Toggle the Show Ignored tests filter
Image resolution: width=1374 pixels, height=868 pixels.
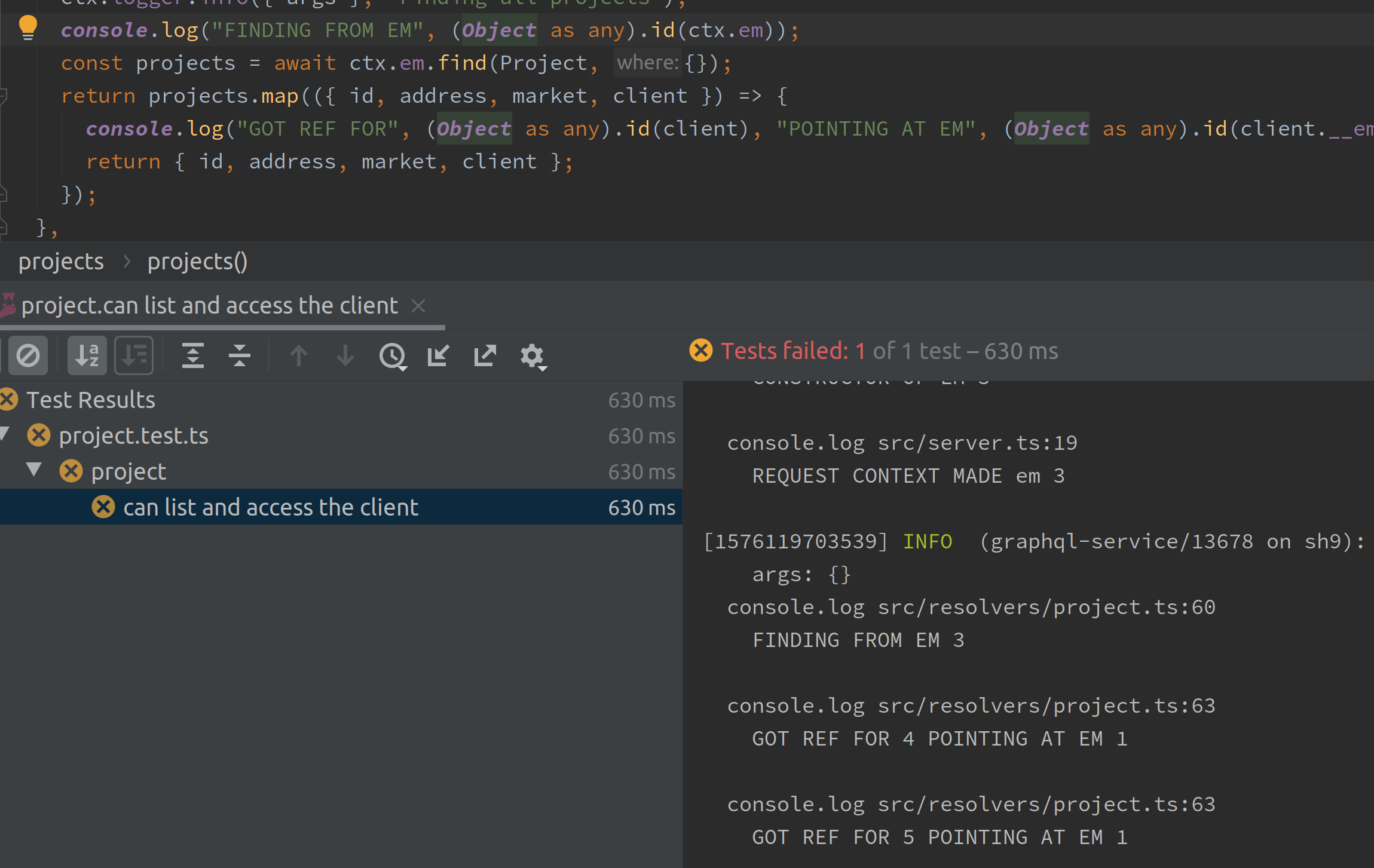(x=27, y=355)
